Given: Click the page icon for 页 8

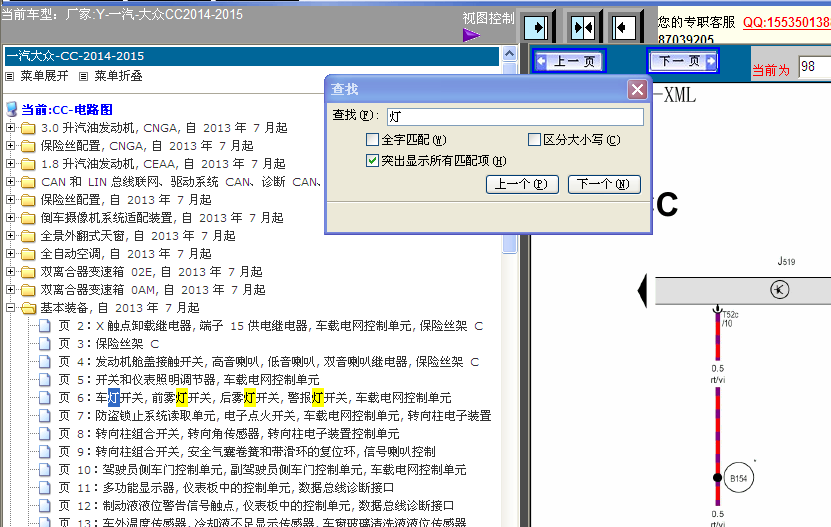Looking at the screenshot, I should (45, 434).
